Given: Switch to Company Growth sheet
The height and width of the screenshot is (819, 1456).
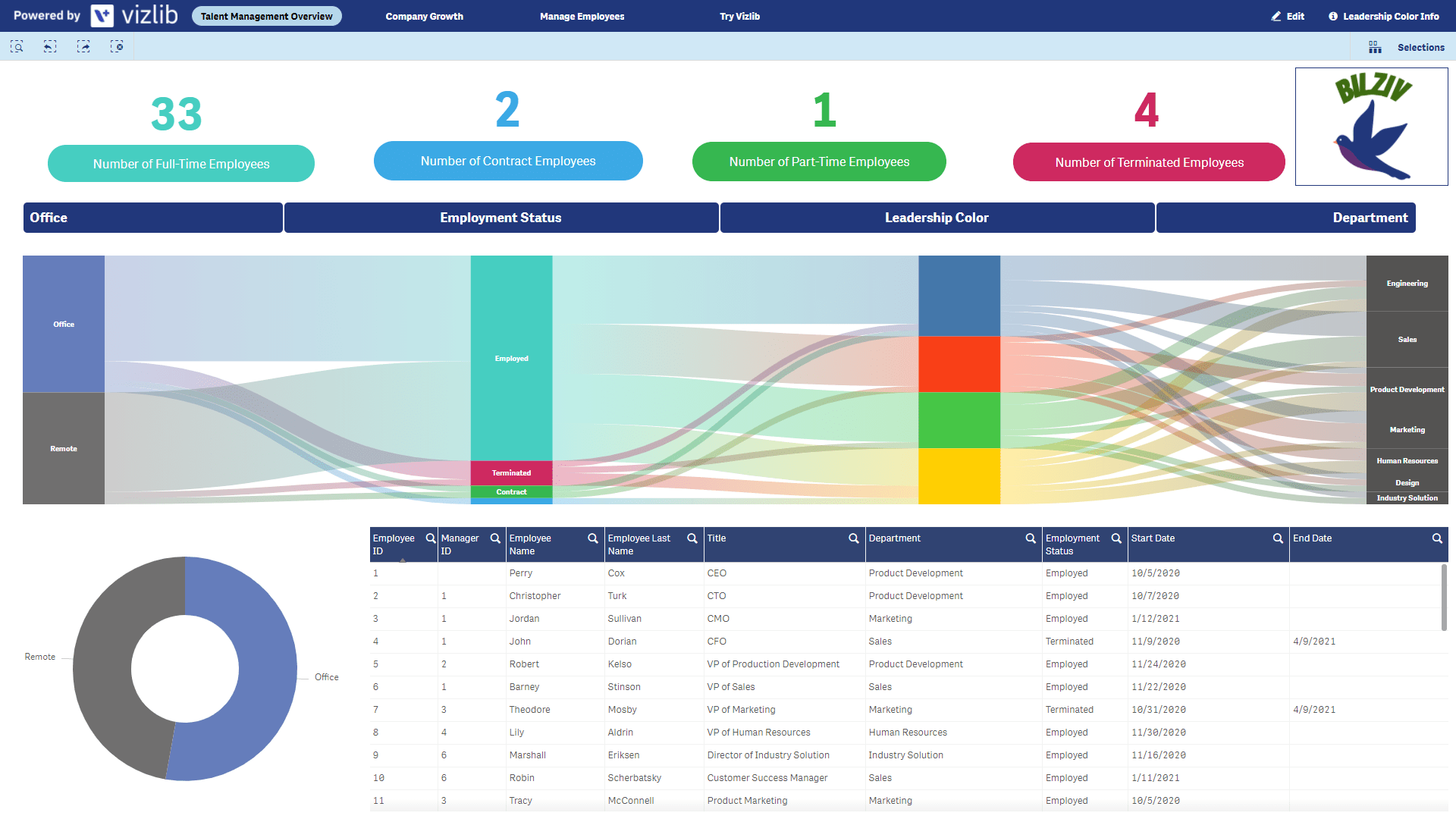Looking at the screenshot, I should click(424, 16).
